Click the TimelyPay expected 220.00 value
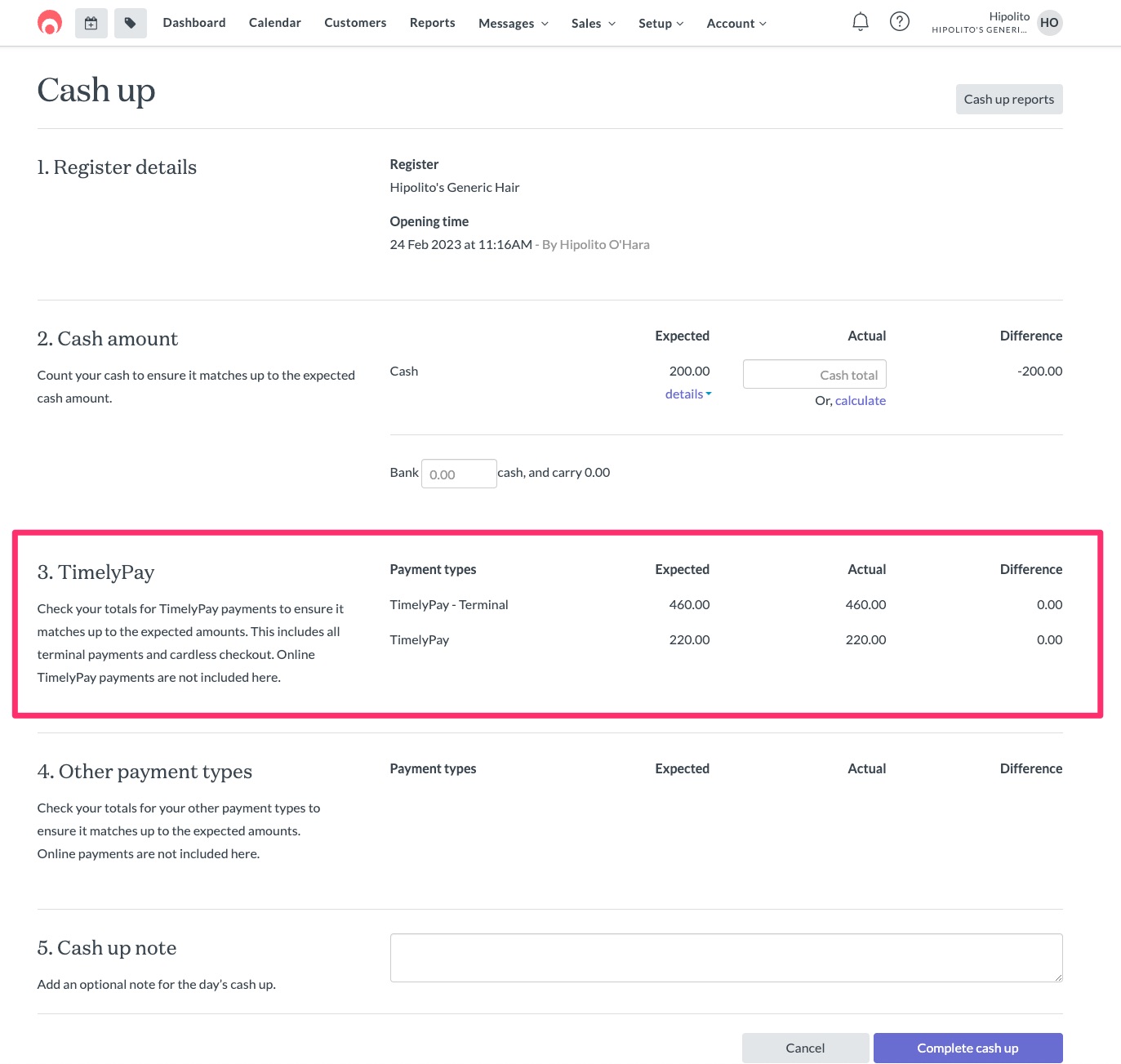1121x1064 pixels. (x=690, y=640)
